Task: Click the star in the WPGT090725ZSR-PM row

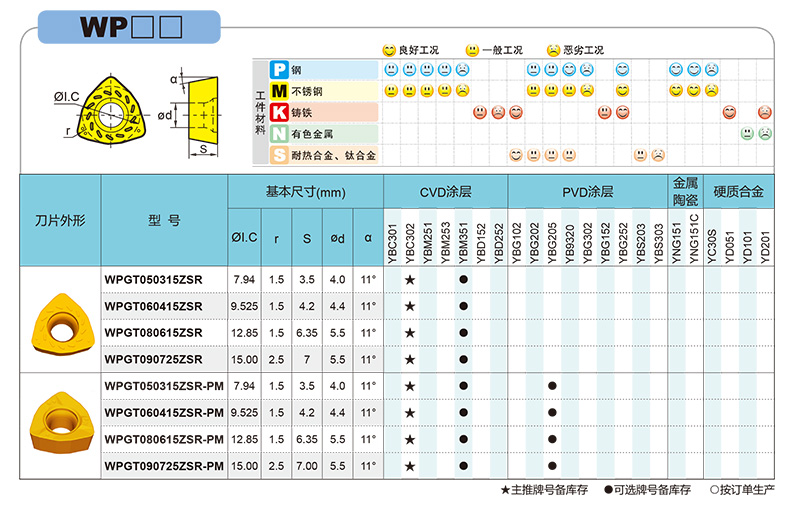Action: [410, 467]
